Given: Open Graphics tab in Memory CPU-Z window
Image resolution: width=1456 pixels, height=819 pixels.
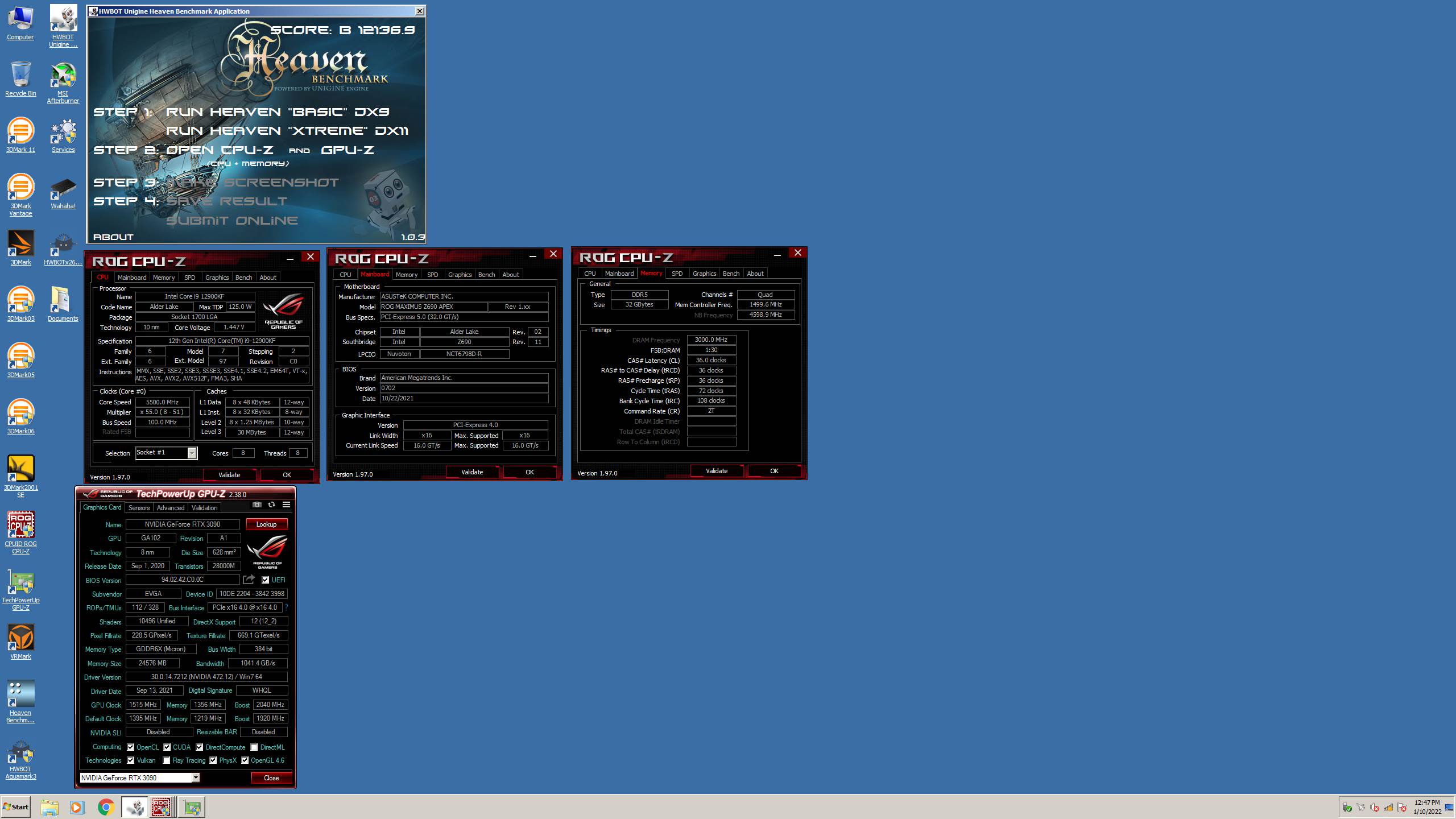Looking at the screenshot, I should coord(704,274).
